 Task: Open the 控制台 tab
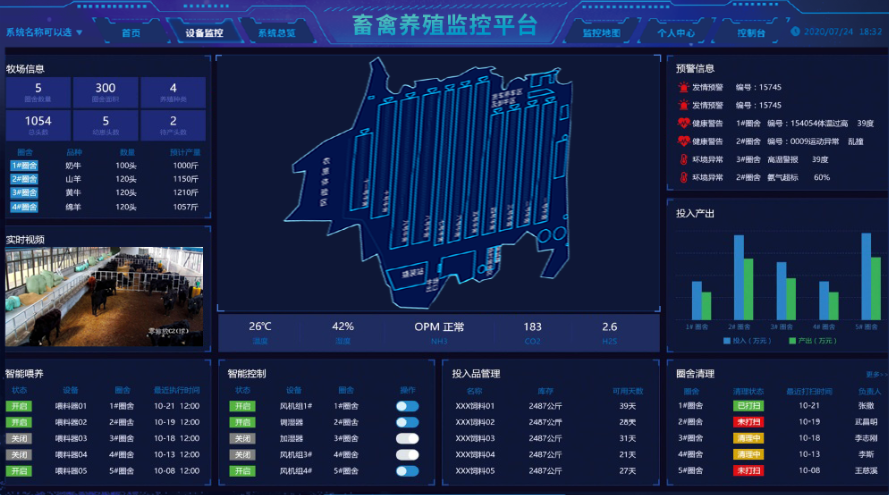click(751, 33)
